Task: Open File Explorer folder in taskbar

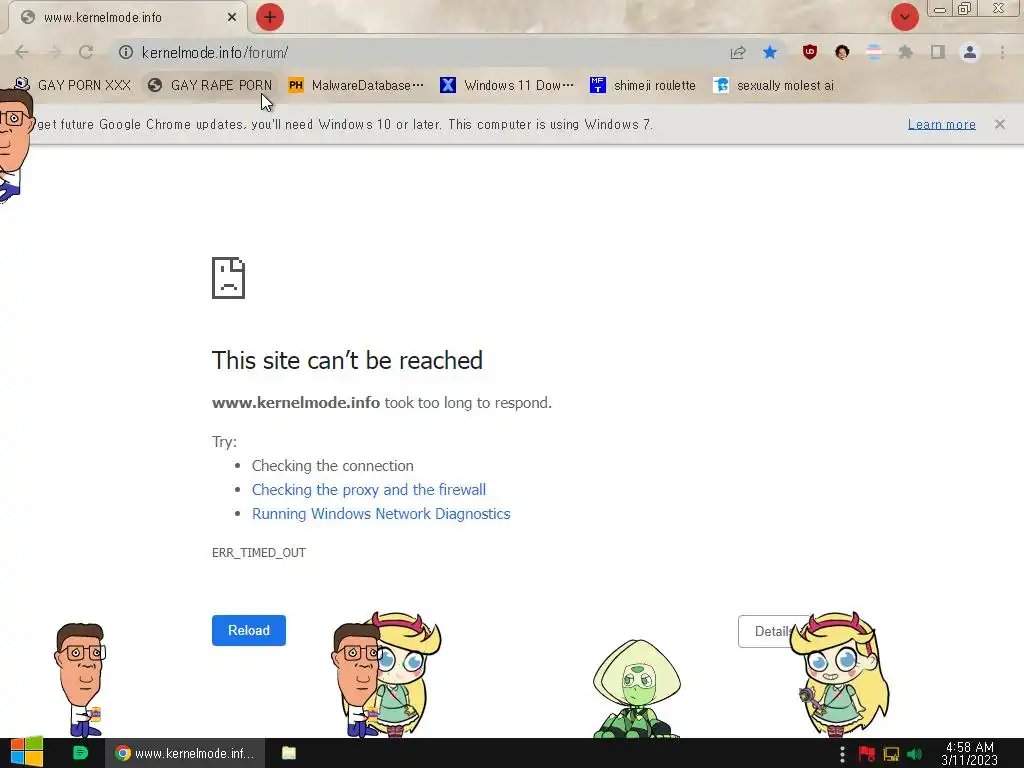Action: click(x=289, y=753)
